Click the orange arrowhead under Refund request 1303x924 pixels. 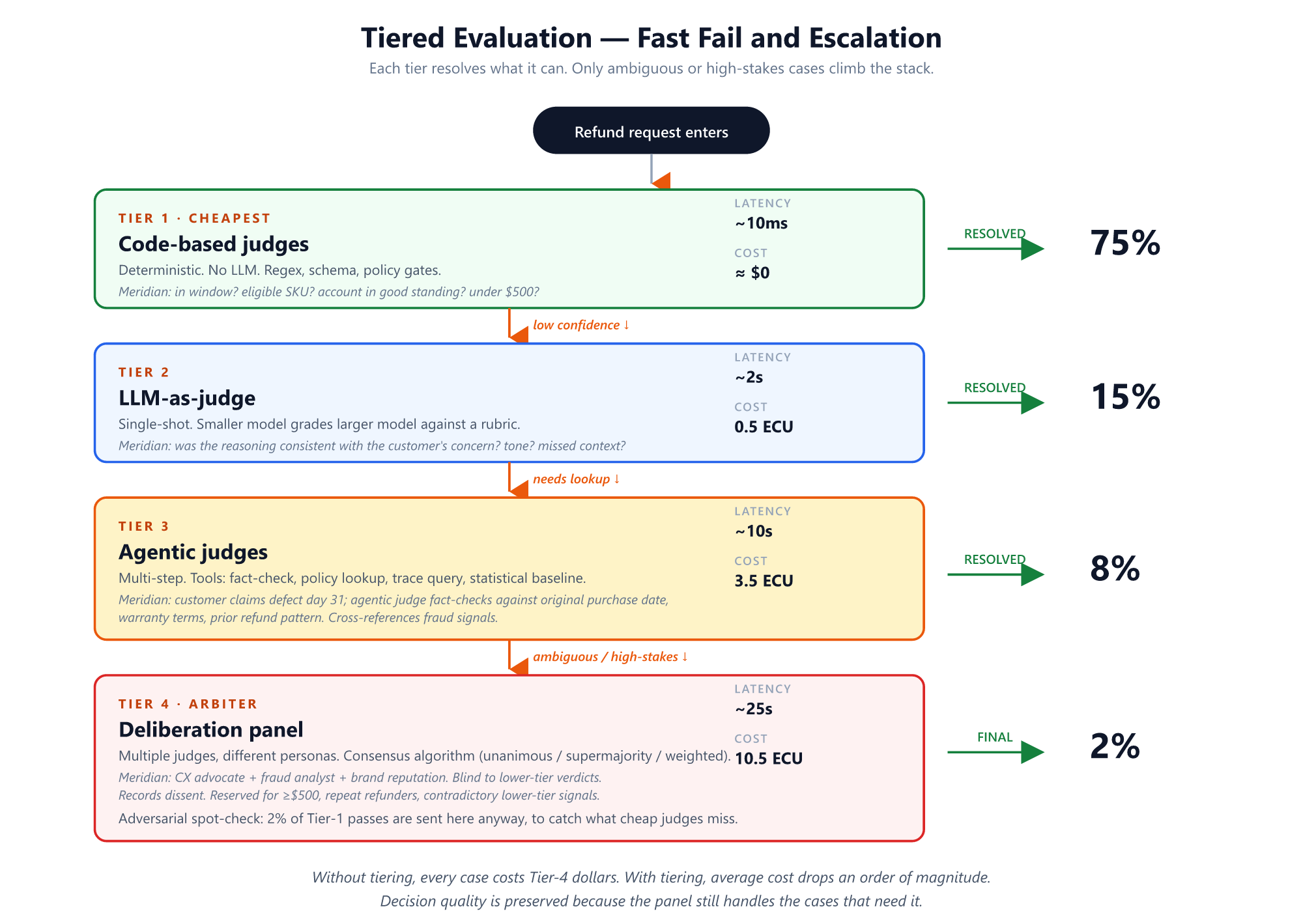click(661, 181)
